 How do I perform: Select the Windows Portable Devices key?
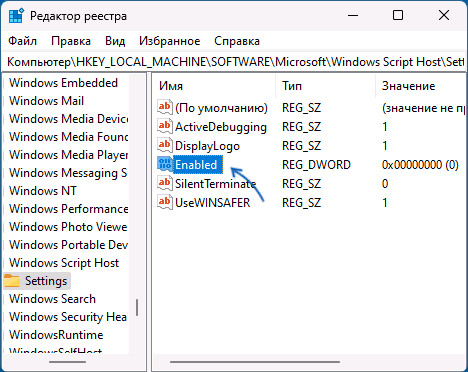coord(68,245)
